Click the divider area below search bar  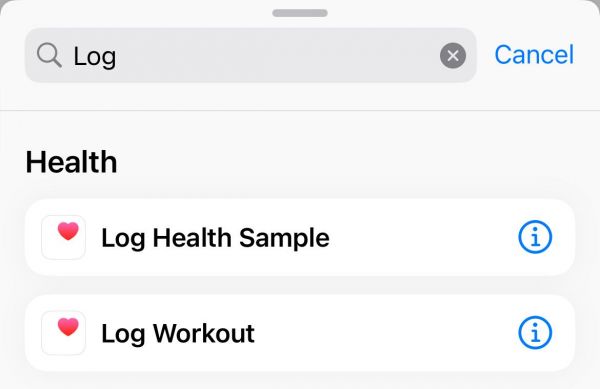pyautogui.click(x=300, y=111)
